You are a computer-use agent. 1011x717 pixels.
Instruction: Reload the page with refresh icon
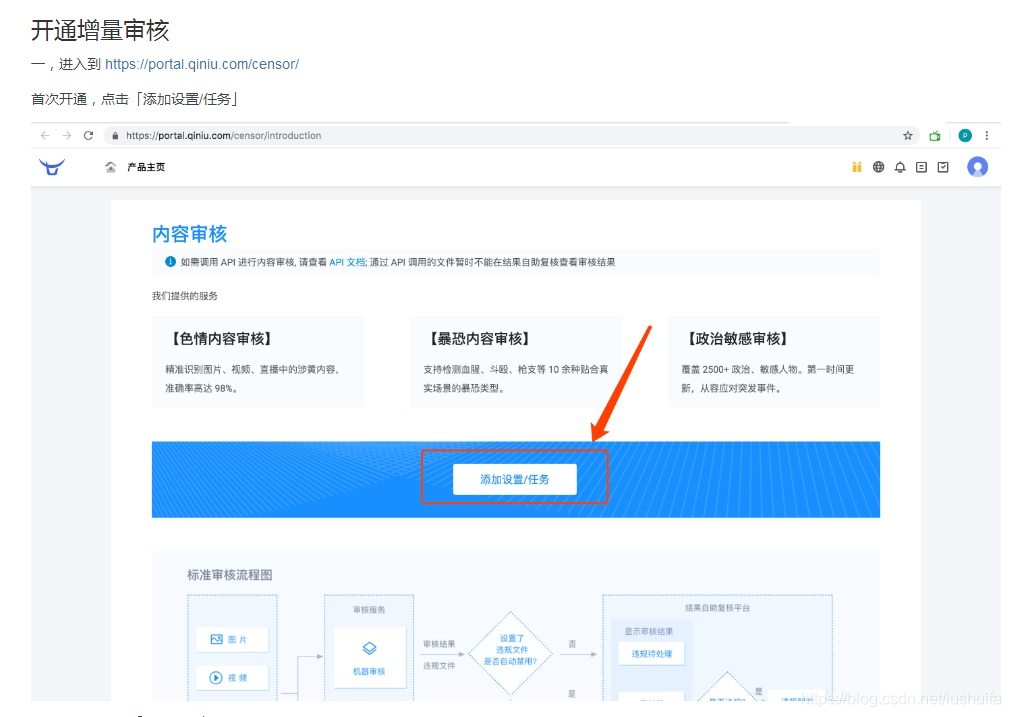pyautogui.click(x=89, y=135)
